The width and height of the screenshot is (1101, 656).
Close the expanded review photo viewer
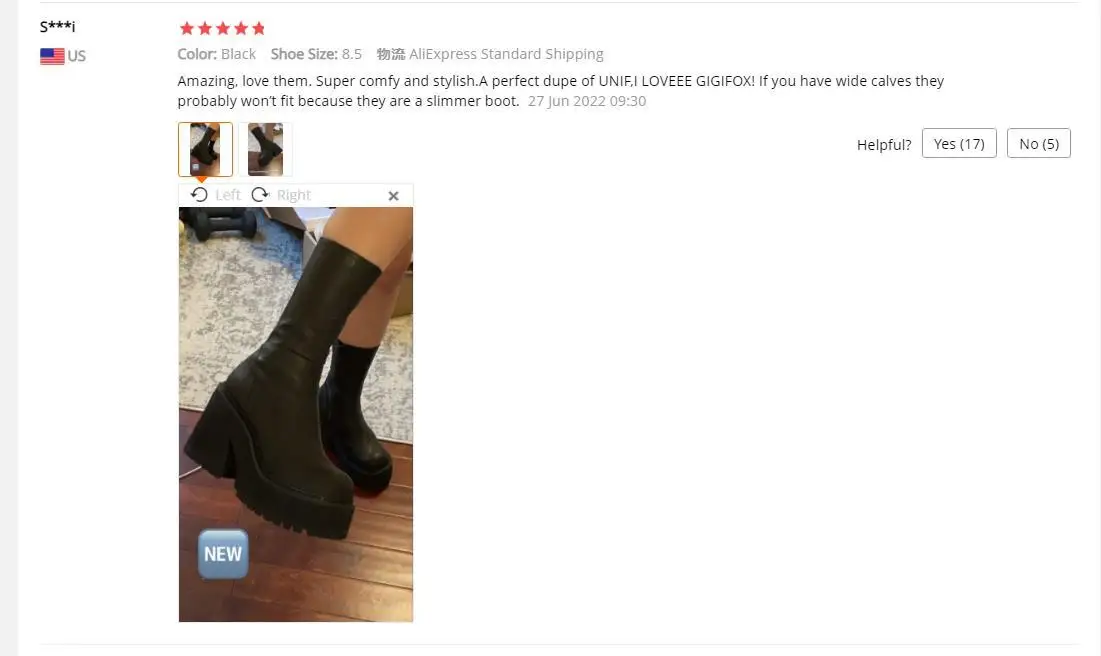pyautogui.click(x=393, y=196)
